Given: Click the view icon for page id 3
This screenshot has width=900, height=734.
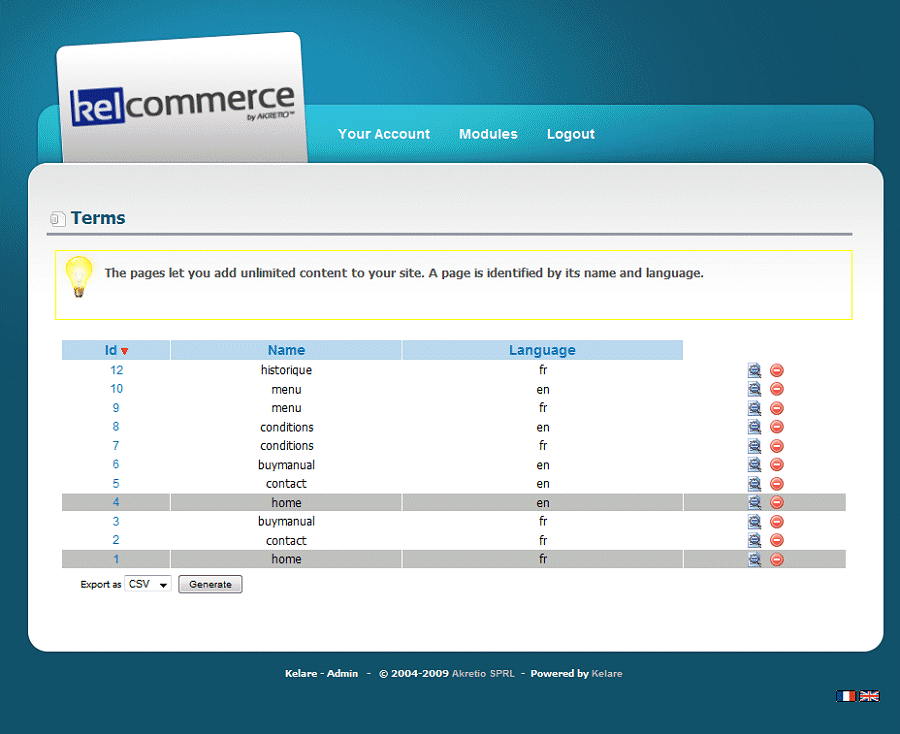Looking at the screenshot, I should [x=755, y=522].
